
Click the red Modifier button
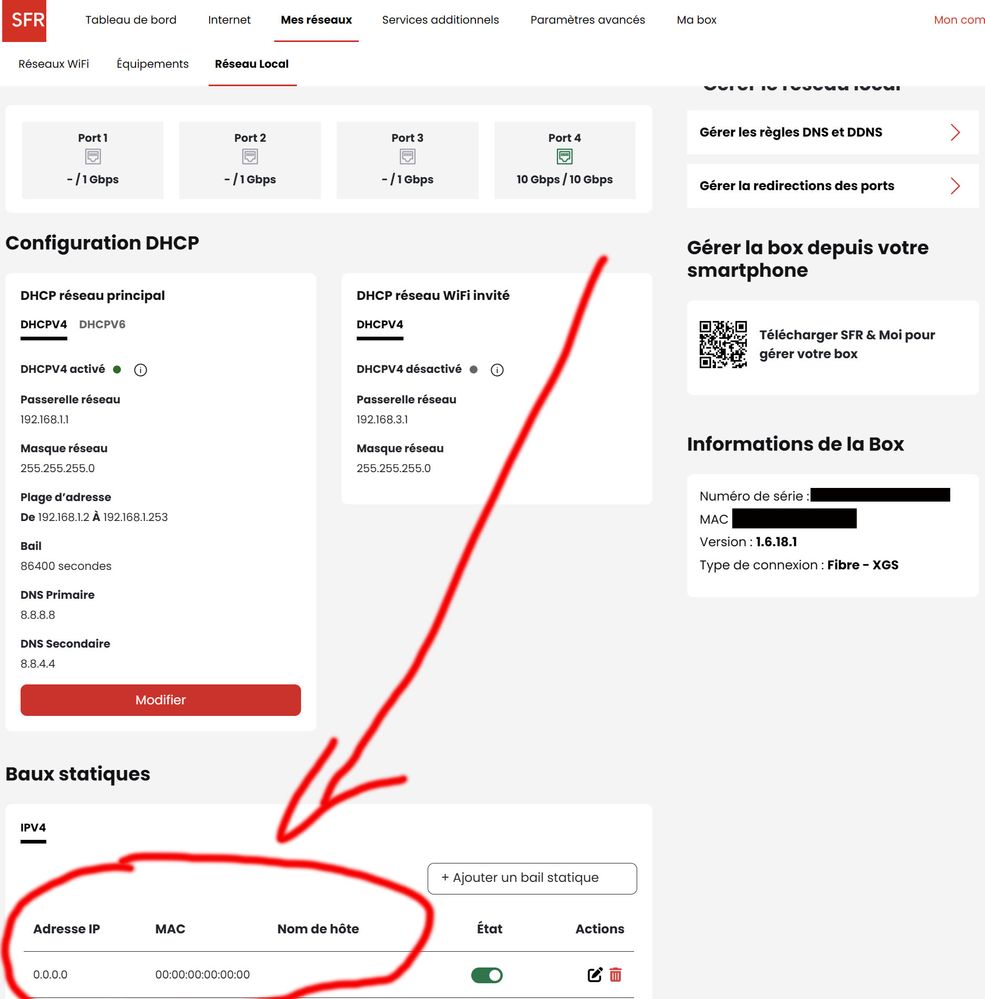tap(160, 700)
